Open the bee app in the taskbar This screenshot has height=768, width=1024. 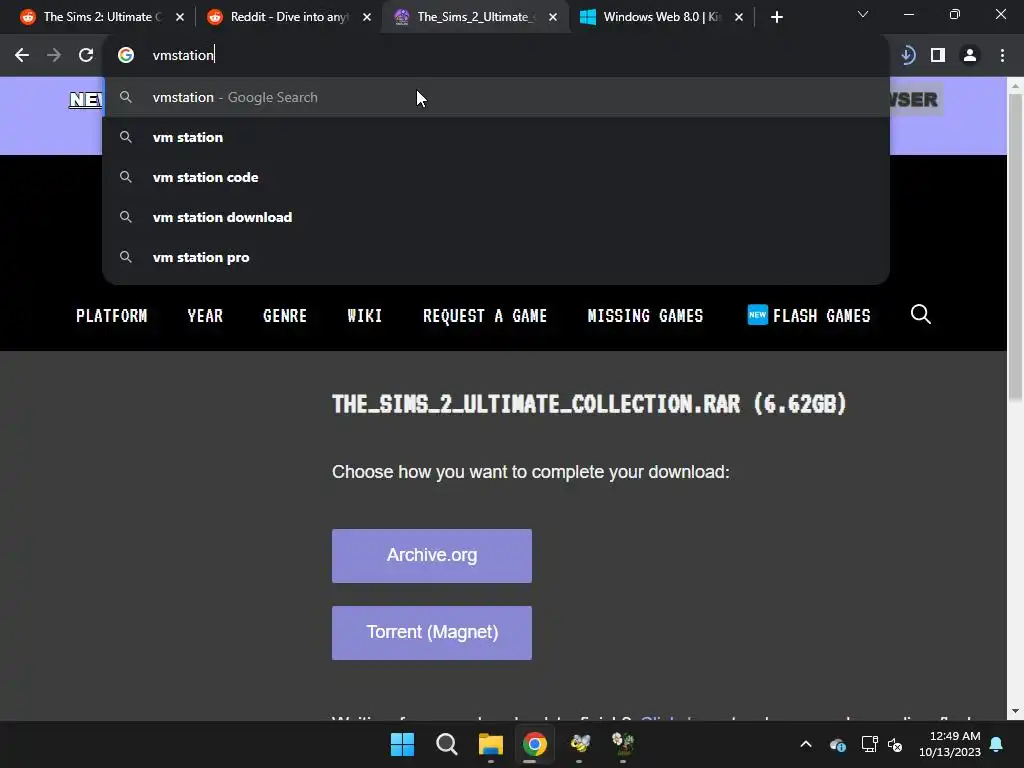579,744
